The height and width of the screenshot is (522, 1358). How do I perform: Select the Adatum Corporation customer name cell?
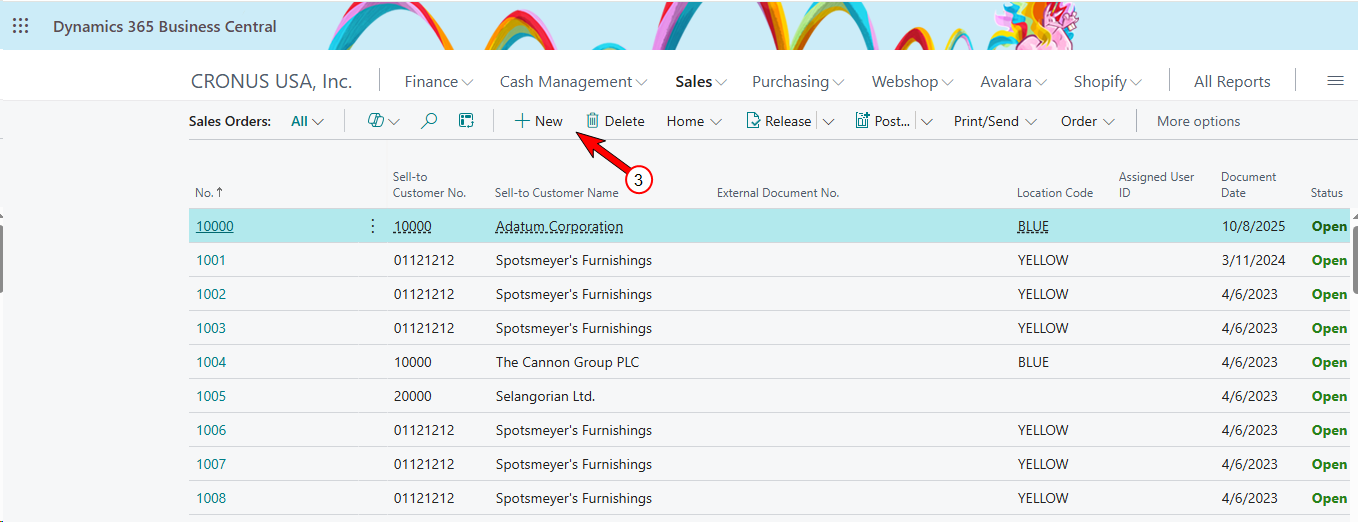tap(559, 226)
